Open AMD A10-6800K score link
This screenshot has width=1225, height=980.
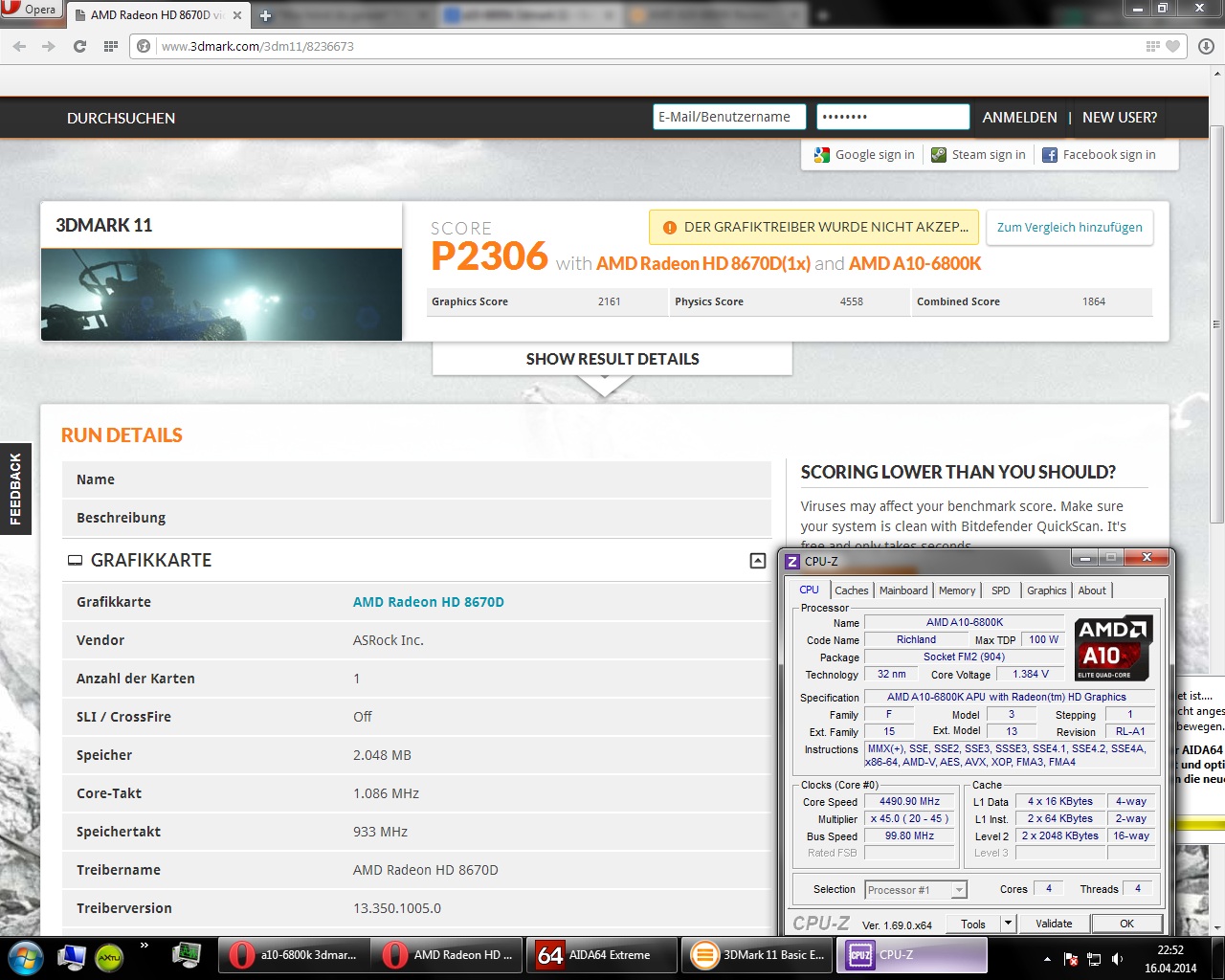click(915, 263)
